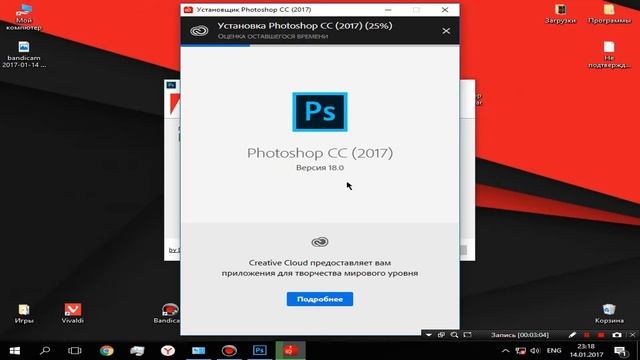Switch the ENG input language indicator
Screen dimensions: 640x360
click(554, 351)
